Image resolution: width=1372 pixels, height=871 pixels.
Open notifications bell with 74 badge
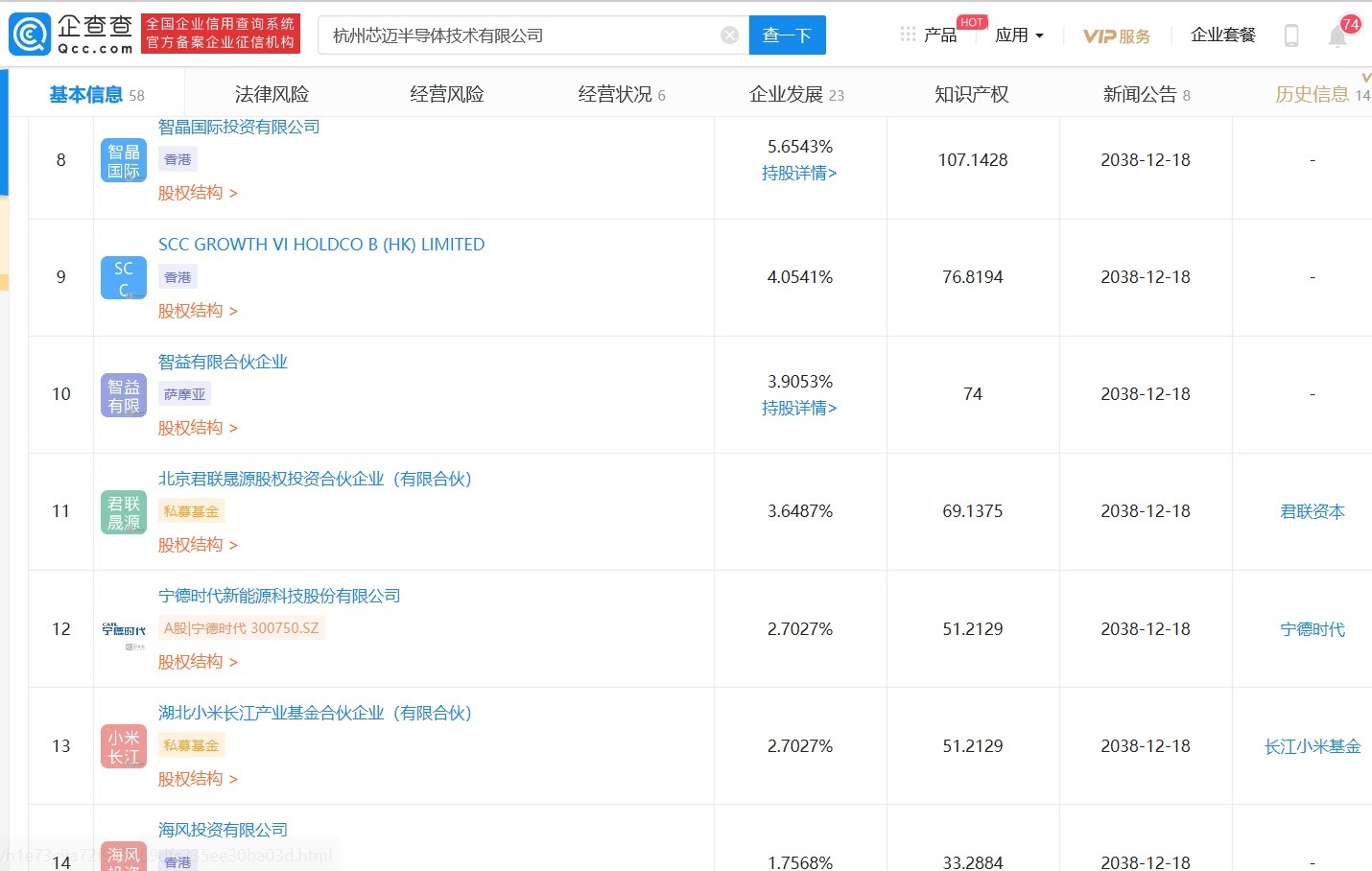tap(1337, 36)
